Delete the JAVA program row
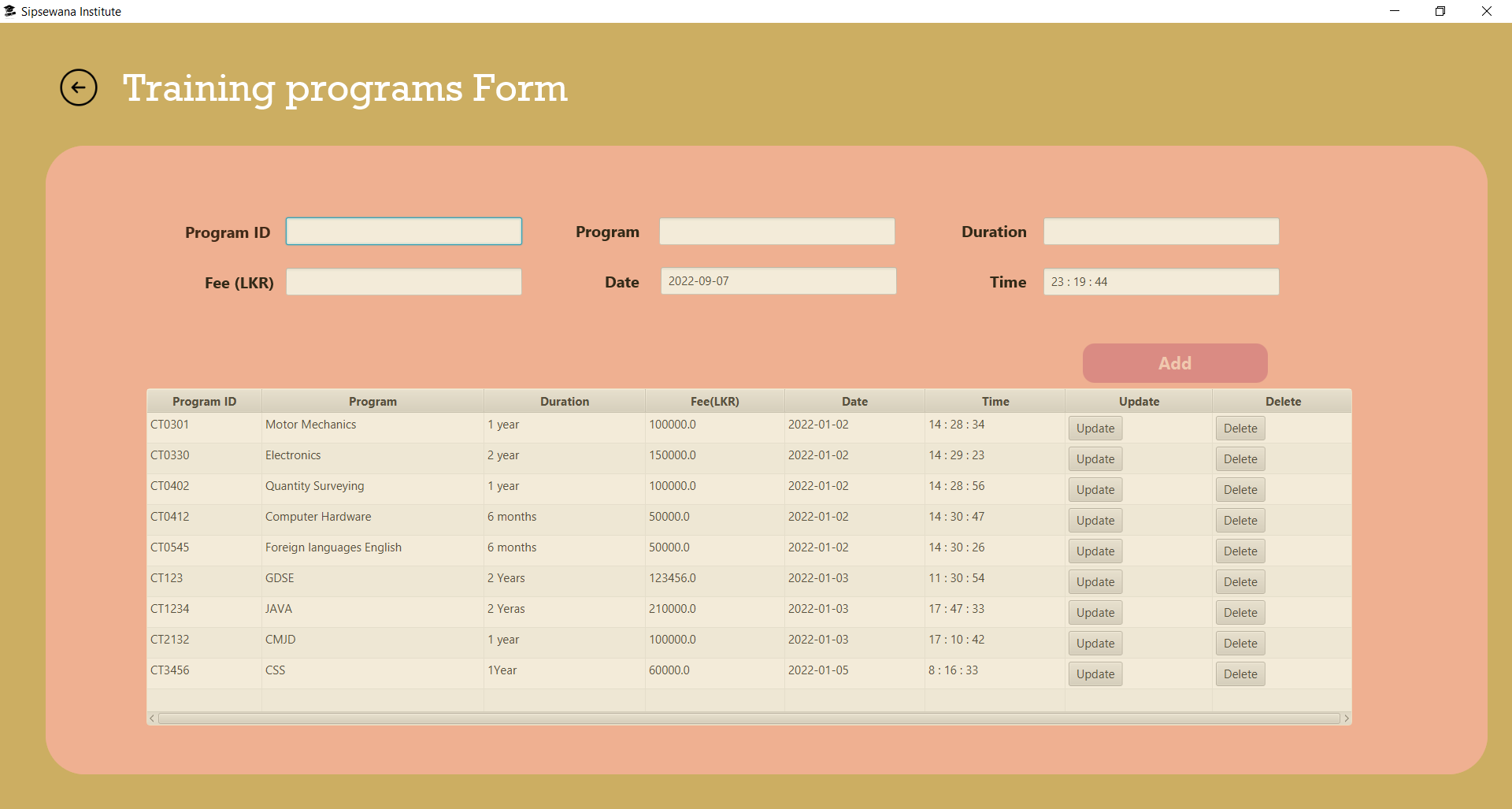The height and width of the screenshot is (809, 1512). (x=1240, y=613)
